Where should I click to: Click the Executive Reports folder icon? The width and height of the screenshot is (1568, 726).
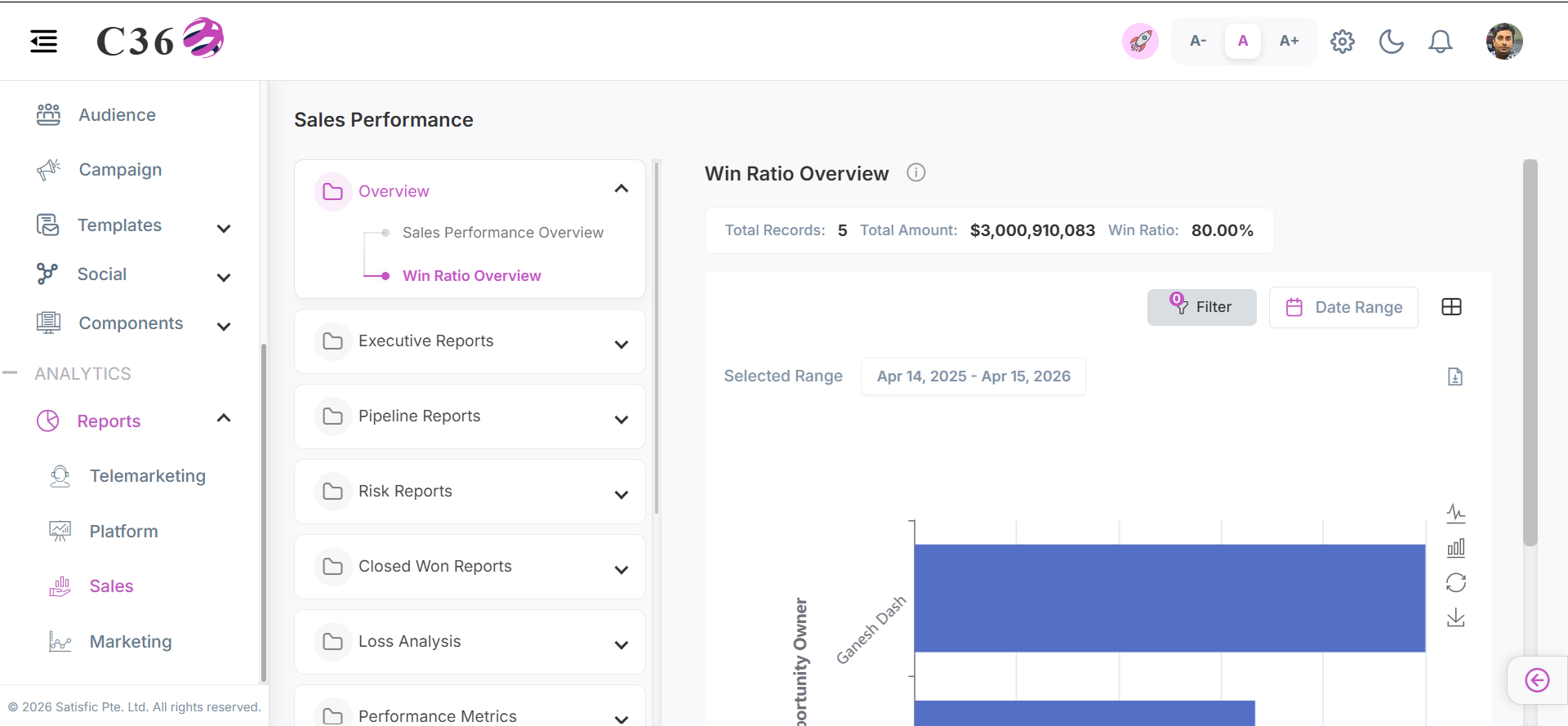332,341
